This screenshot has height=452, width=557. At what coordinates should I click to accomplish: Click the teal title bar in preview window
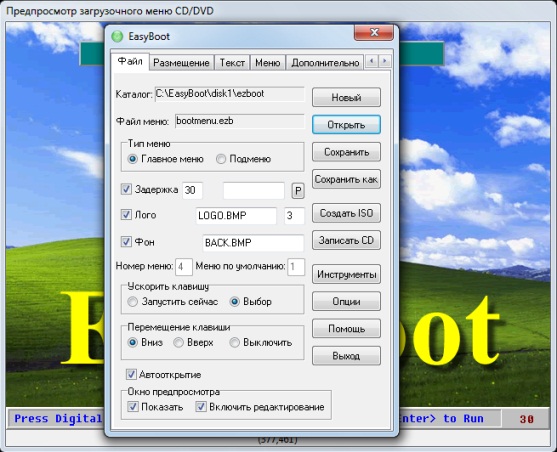[421, 53]
